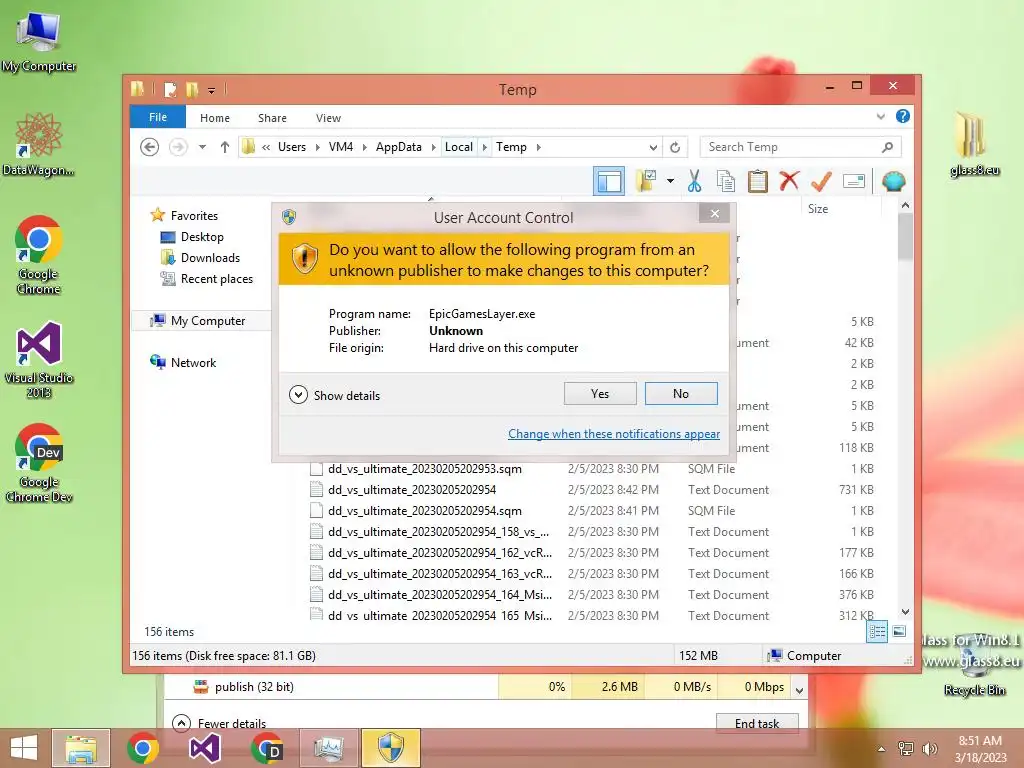Viewport: 1024px width, 768px height.
Task: Switch to large icons view icon
Action: click(x=899, y=632)
